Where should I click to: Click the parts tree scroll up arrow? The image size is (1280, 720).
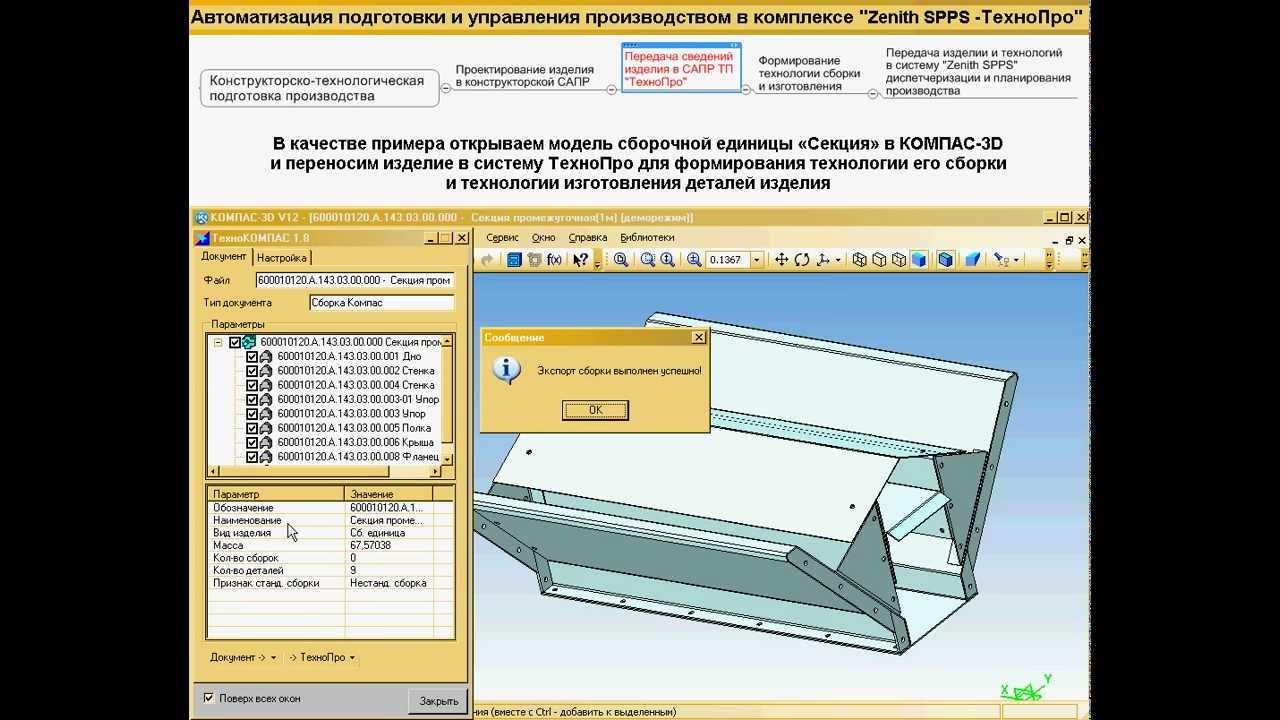click(x=448, y=340)
